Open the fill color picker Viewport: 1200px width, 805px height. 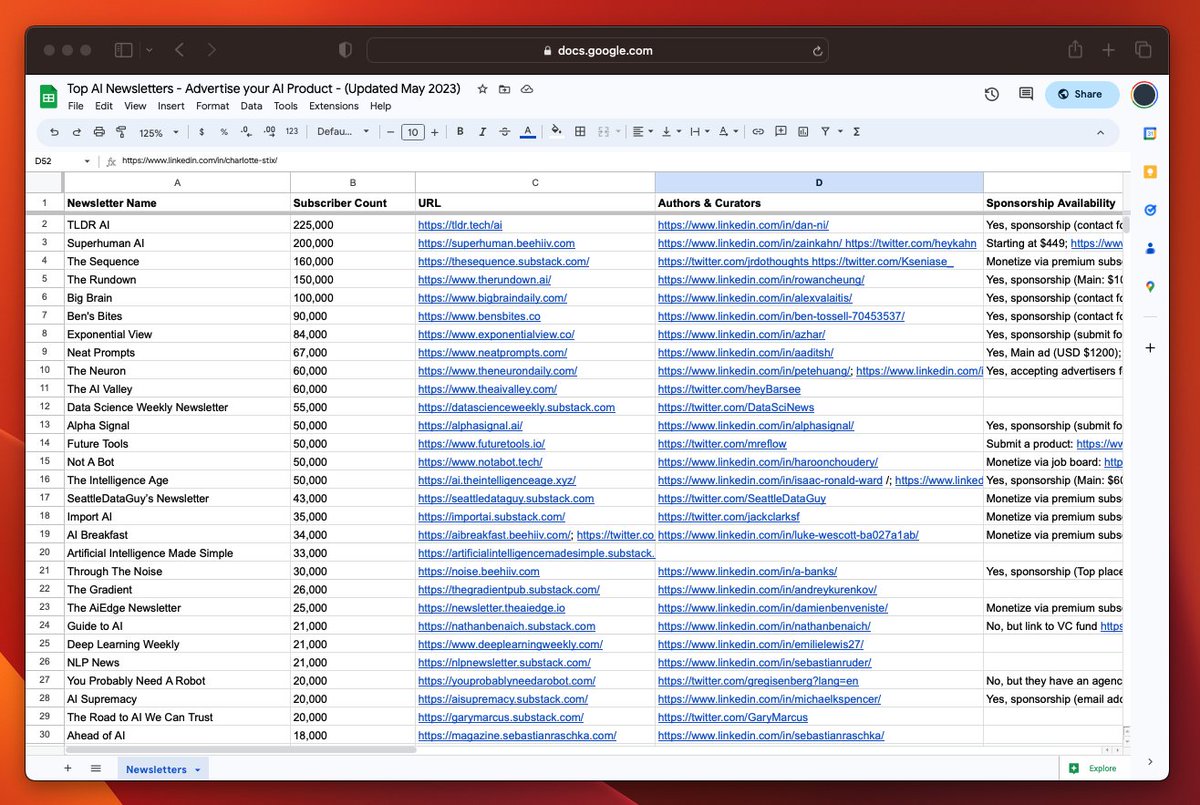[x=557, y=132]
